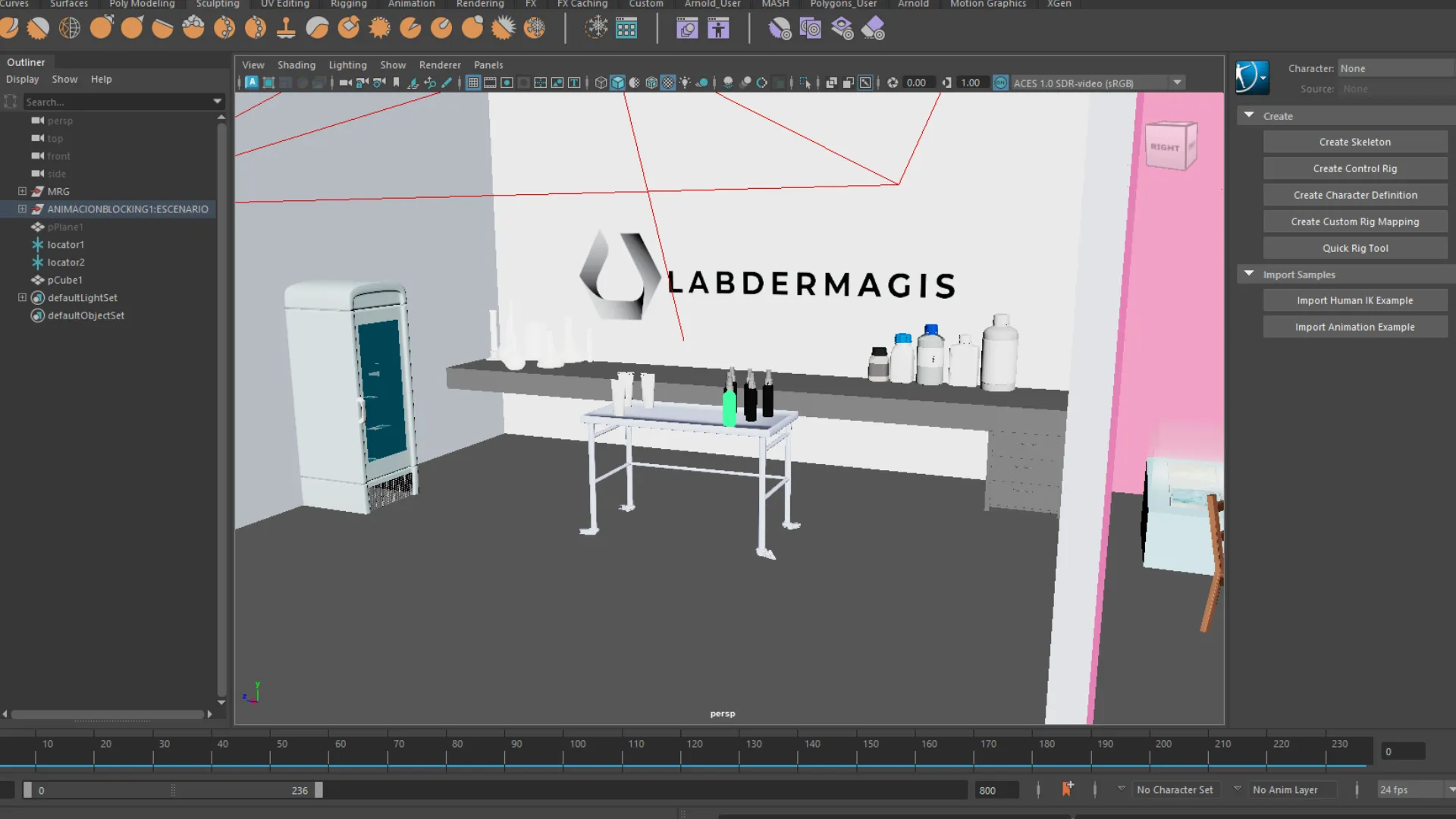Click Create Character Definition button
This screenshot has height=819, width=1456.
[1354, 195]
